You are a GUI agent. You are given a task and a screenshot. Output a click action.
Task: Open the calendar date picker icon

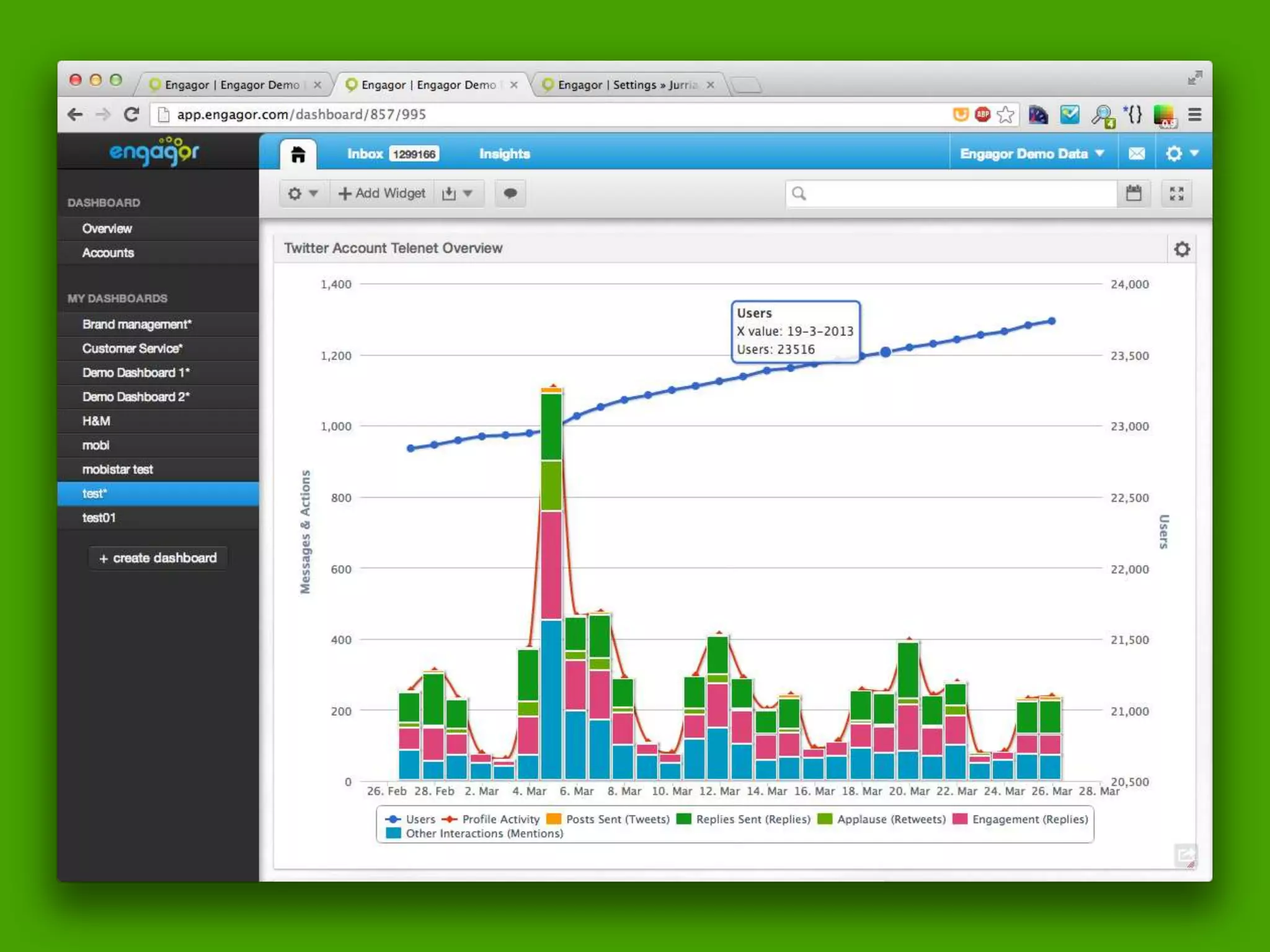coord(1134,193)
